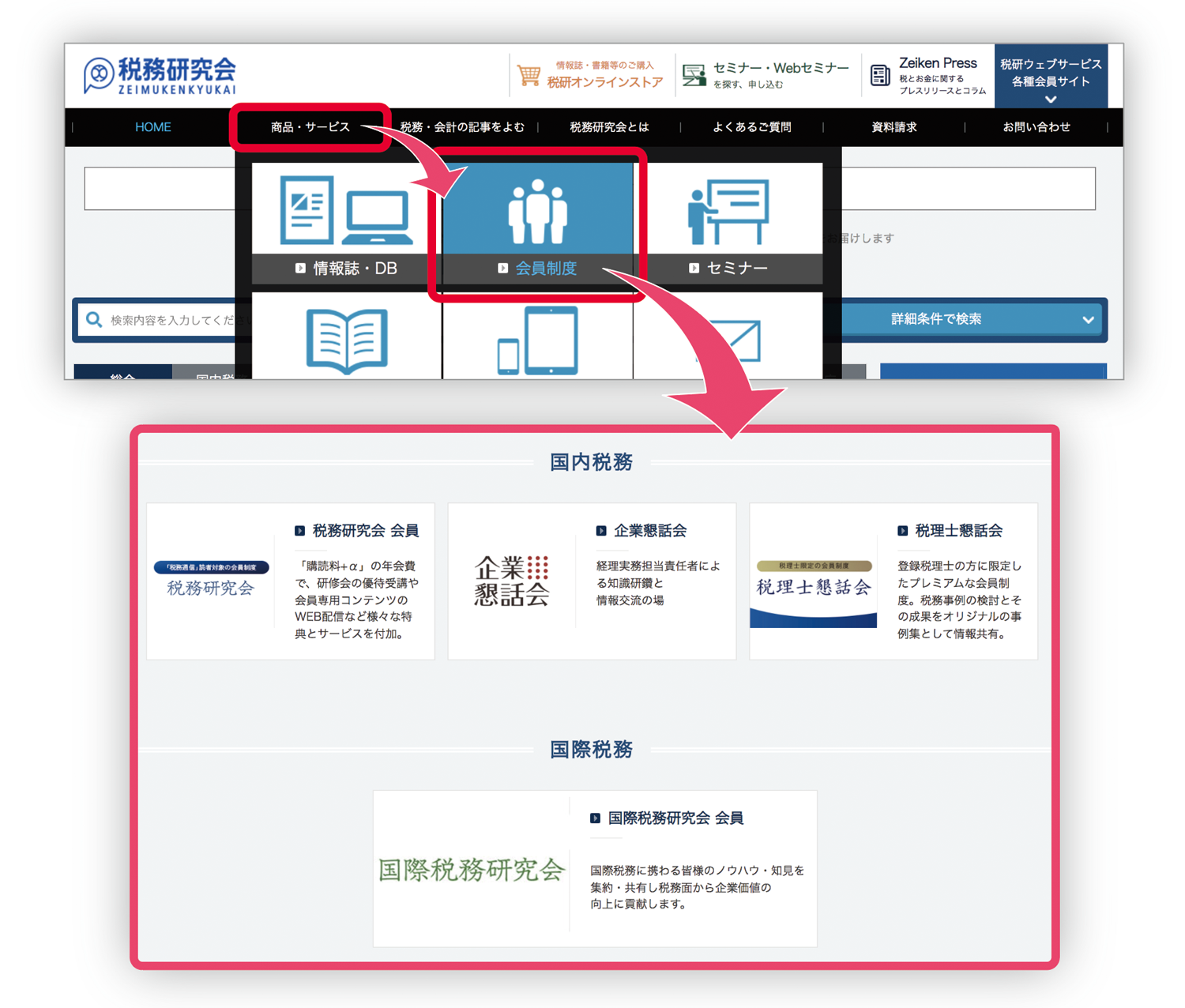1185x1008 pixels.
Task: Open the お問い合わせ menu item
Action: pyautogui.click(x=1036, y=127)
